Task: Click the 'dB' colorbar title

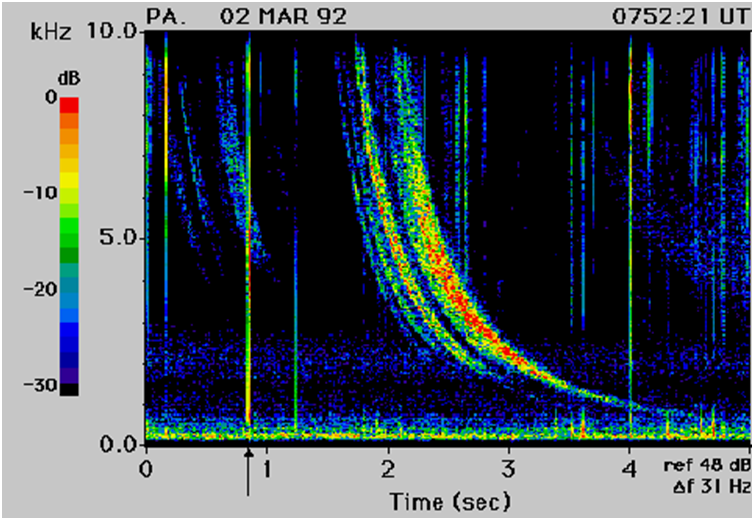Action: coord(69,78)
